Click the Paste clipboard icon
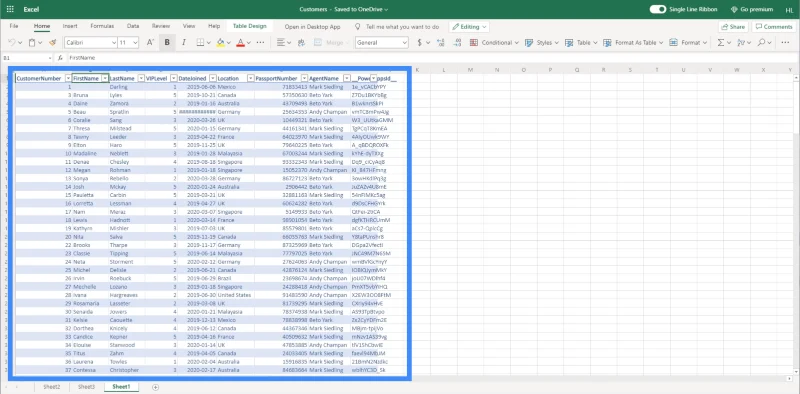This screenshot has height=394, width=800. (x=32, y=43)
